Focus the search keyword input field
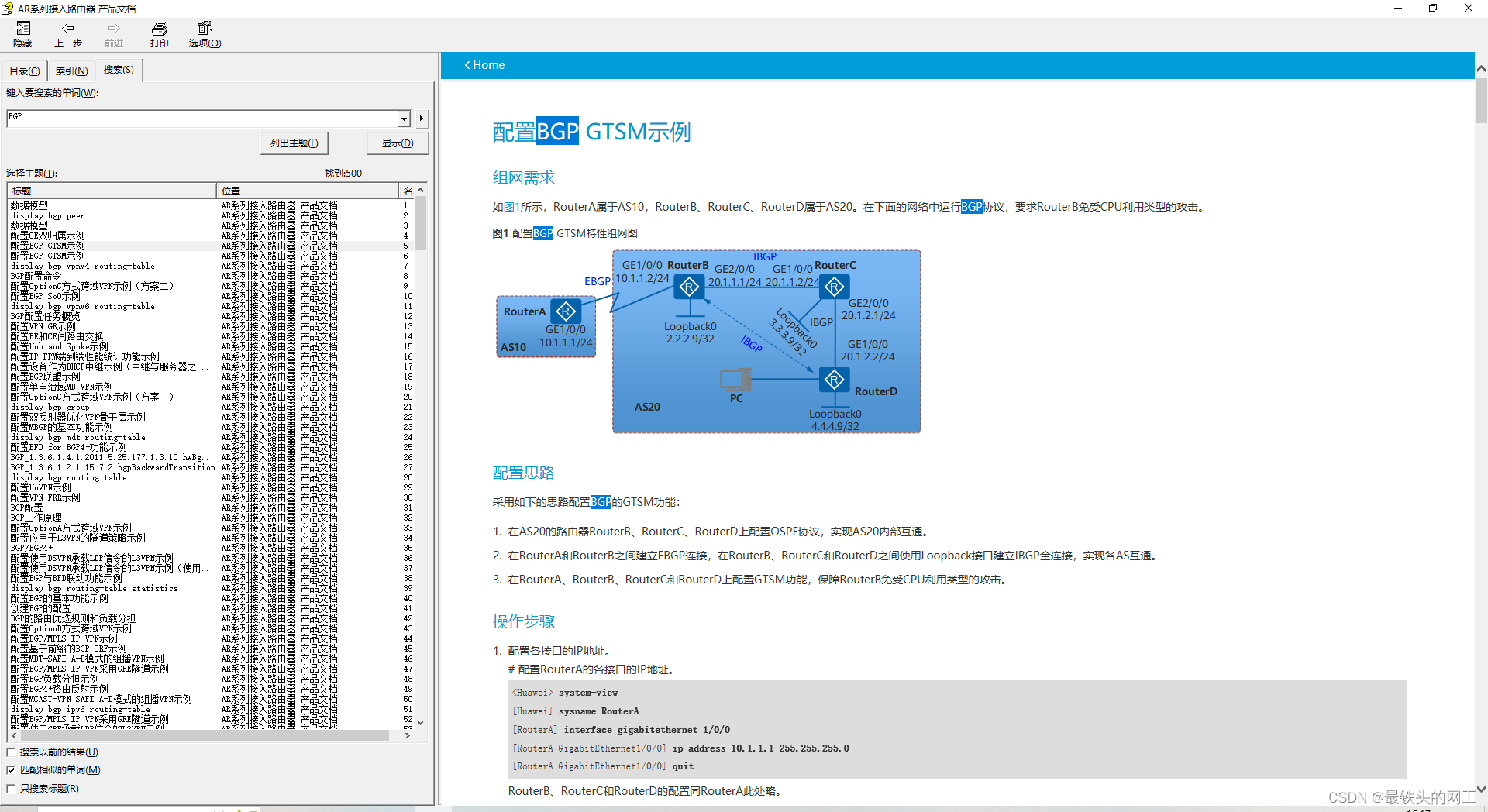 tap(202, 119)
